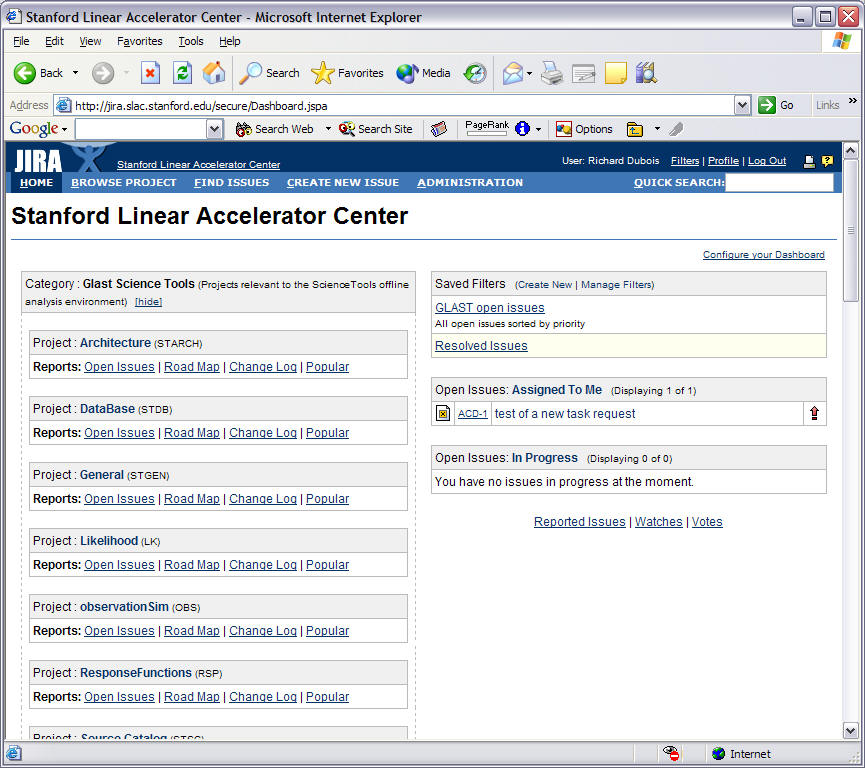Image resolution: width=865 pixels, height=768 pixels.
Task: Open Likelihood project Change Log report
Action: pos(263,565)
